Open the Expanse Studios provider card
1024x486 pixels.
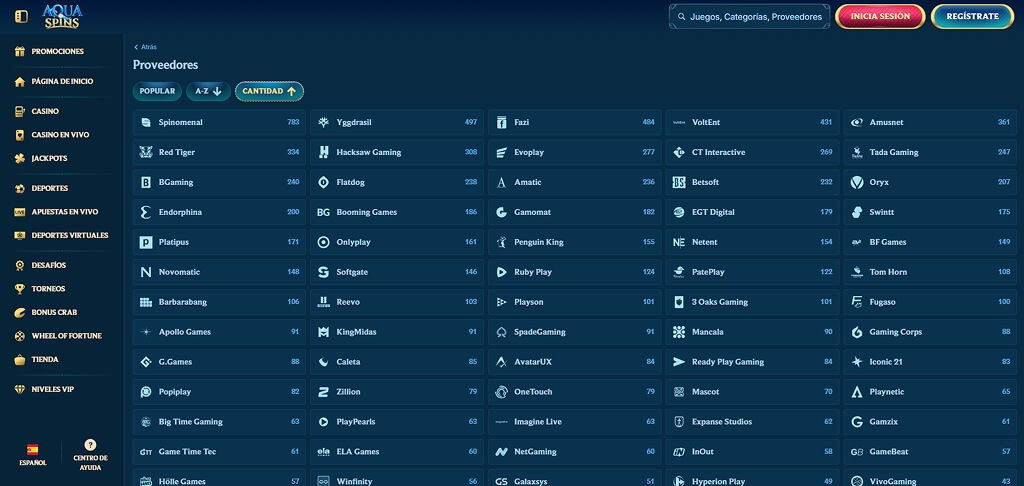(x=752, y=423)
